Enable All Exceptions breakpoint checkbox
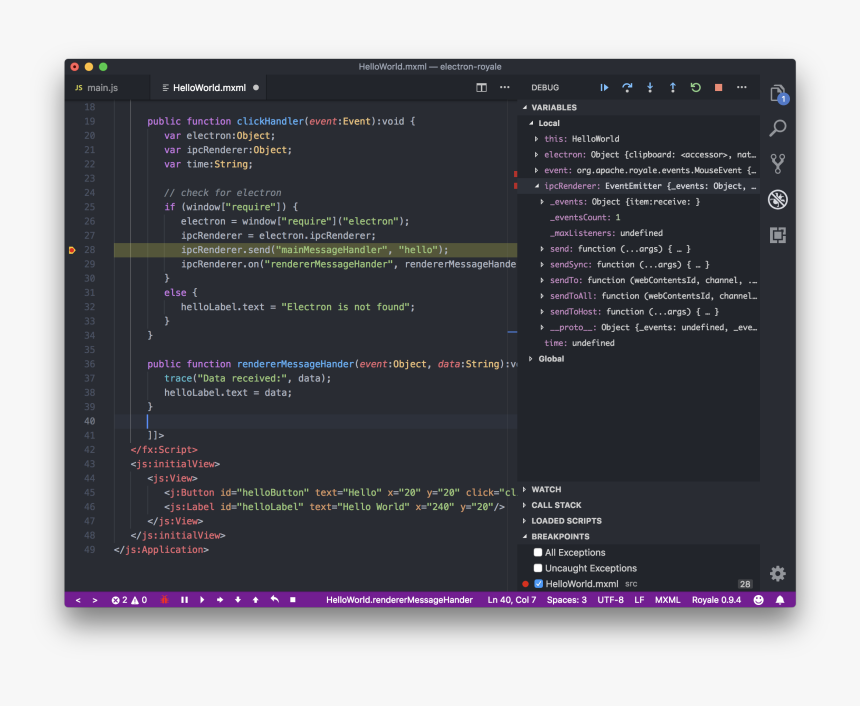Screen dimensions: 860x706 (x=538, y=552)
